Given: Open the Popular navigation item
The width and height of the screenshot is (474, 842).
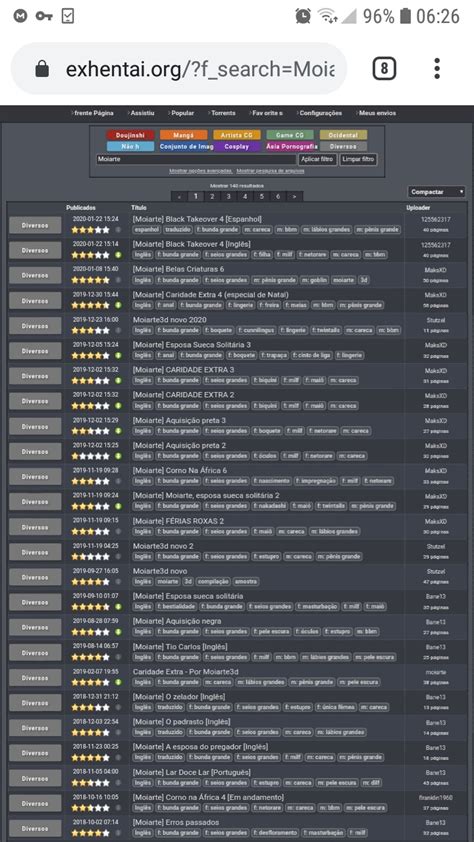Looking at the screenshot, I should tap(181, 113).
